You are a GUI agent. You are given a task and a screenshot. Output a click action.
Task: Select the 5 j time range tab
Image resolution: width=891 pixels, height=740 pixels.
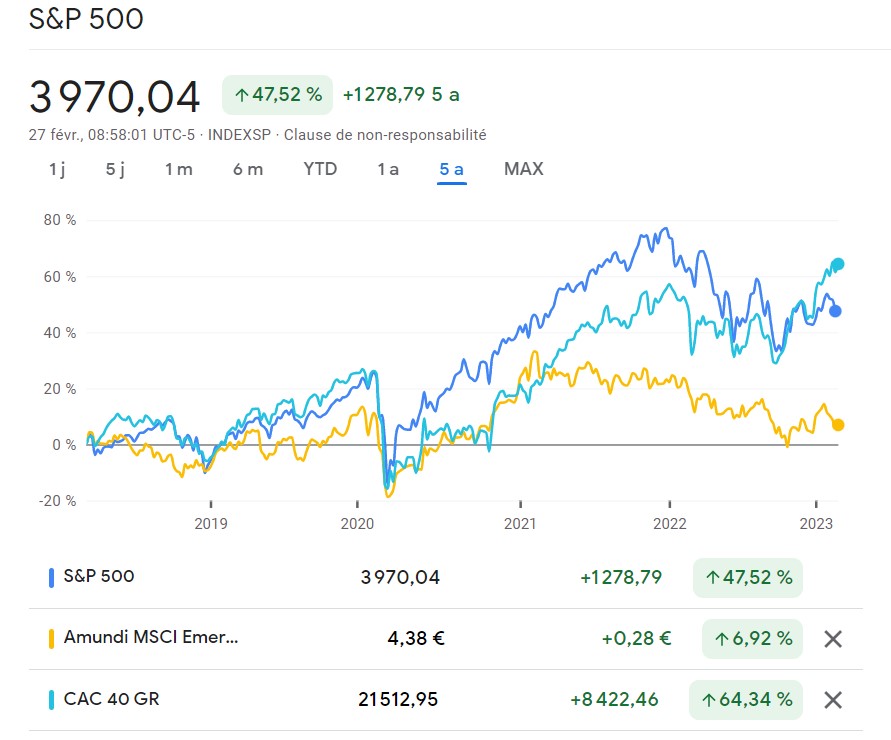click(x=115, y=169)
